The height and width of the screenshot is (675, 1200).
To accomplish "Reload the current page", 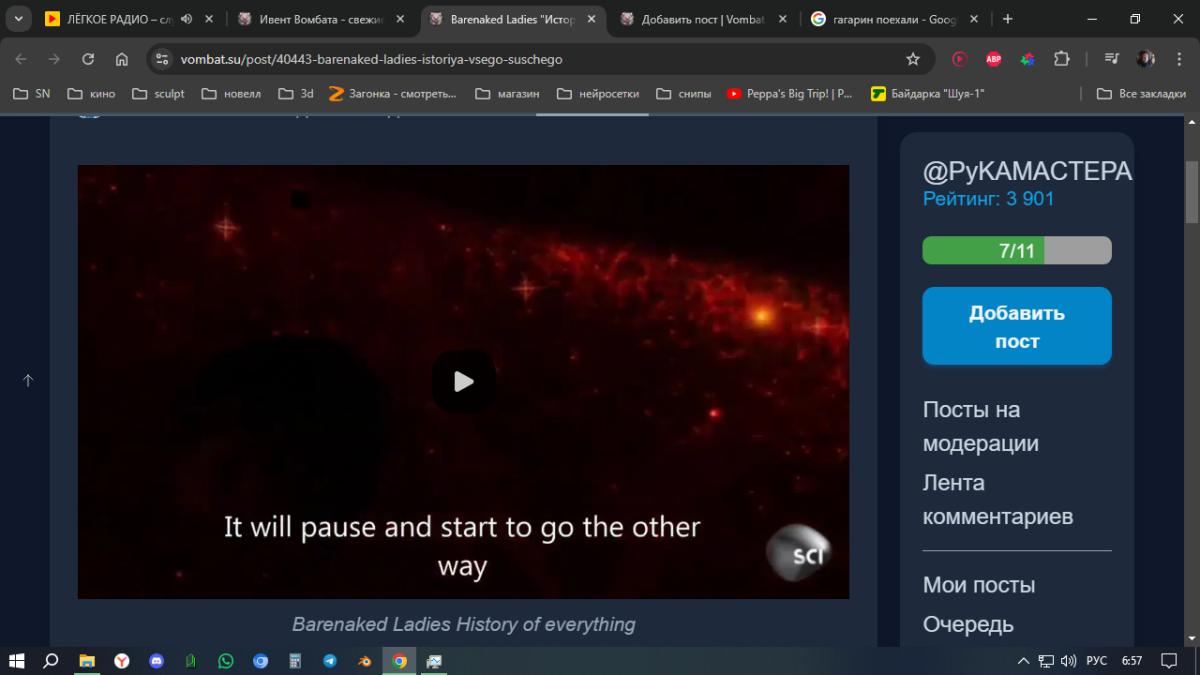I will tap(88, 59).
